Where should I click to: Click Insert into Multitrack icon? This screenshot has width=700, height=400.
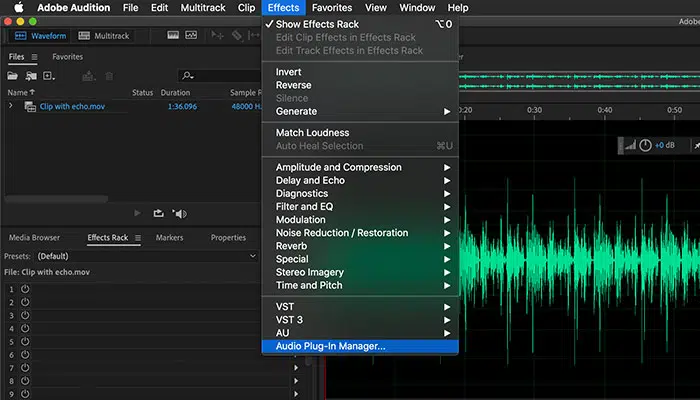[x=88, y=76]
